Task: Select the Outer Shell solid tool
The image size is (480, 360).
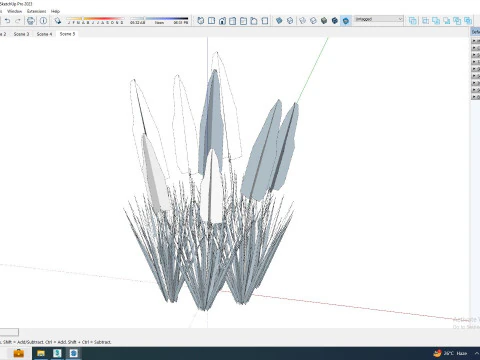Action: (413, 21)
